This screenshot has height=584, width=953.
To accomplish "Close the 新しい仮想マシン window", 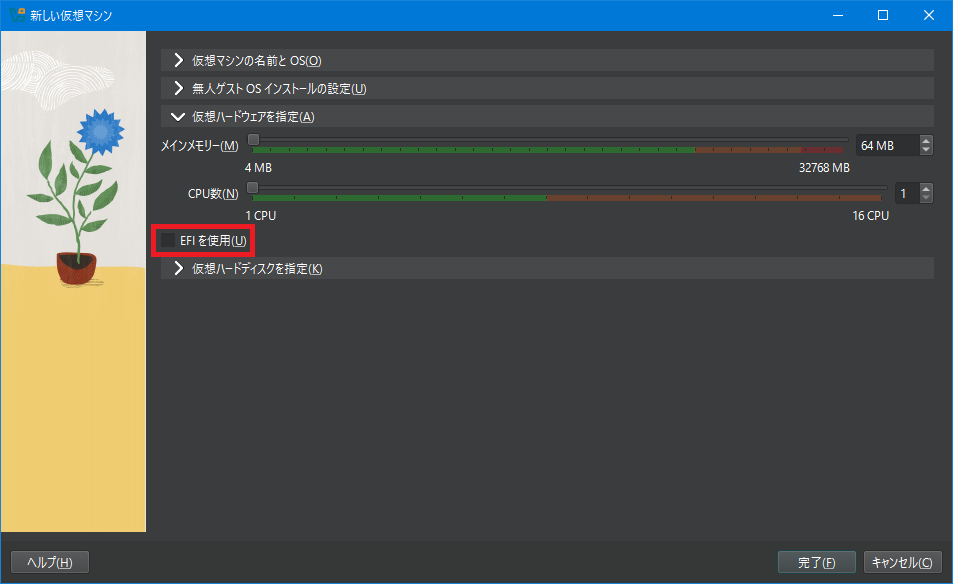I will pyautogui.click(x=929, y=15).
